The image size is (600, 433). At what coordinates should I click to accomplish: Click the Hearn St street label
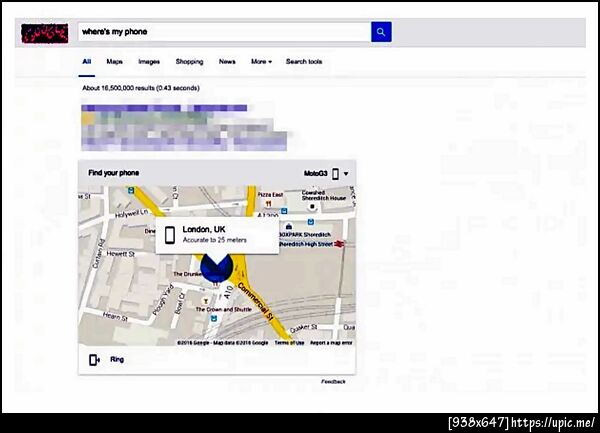tap(115, 316)
